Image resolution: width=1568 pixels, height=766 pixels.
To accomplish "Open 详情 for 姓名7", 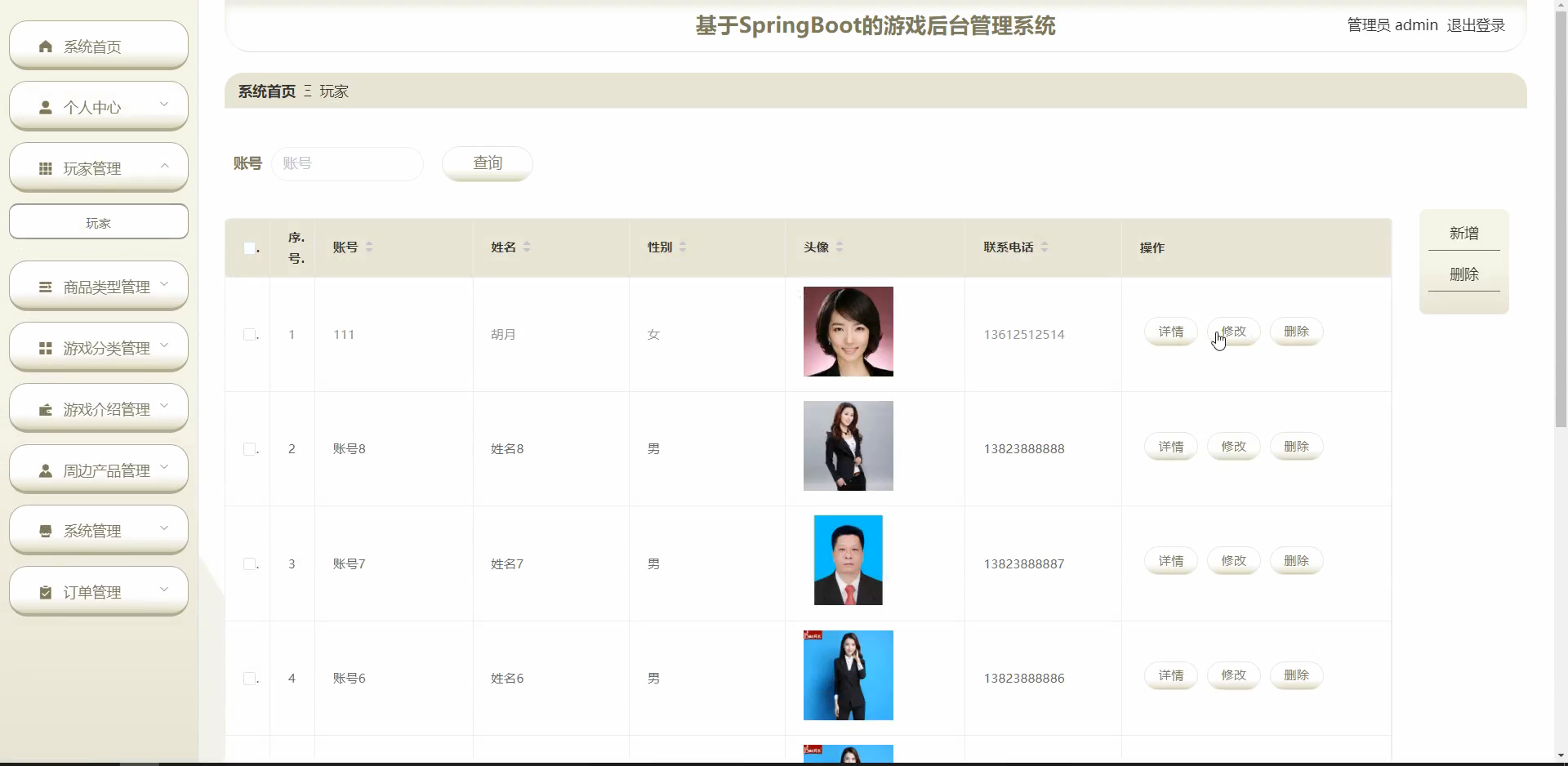I will [1171, 561].
